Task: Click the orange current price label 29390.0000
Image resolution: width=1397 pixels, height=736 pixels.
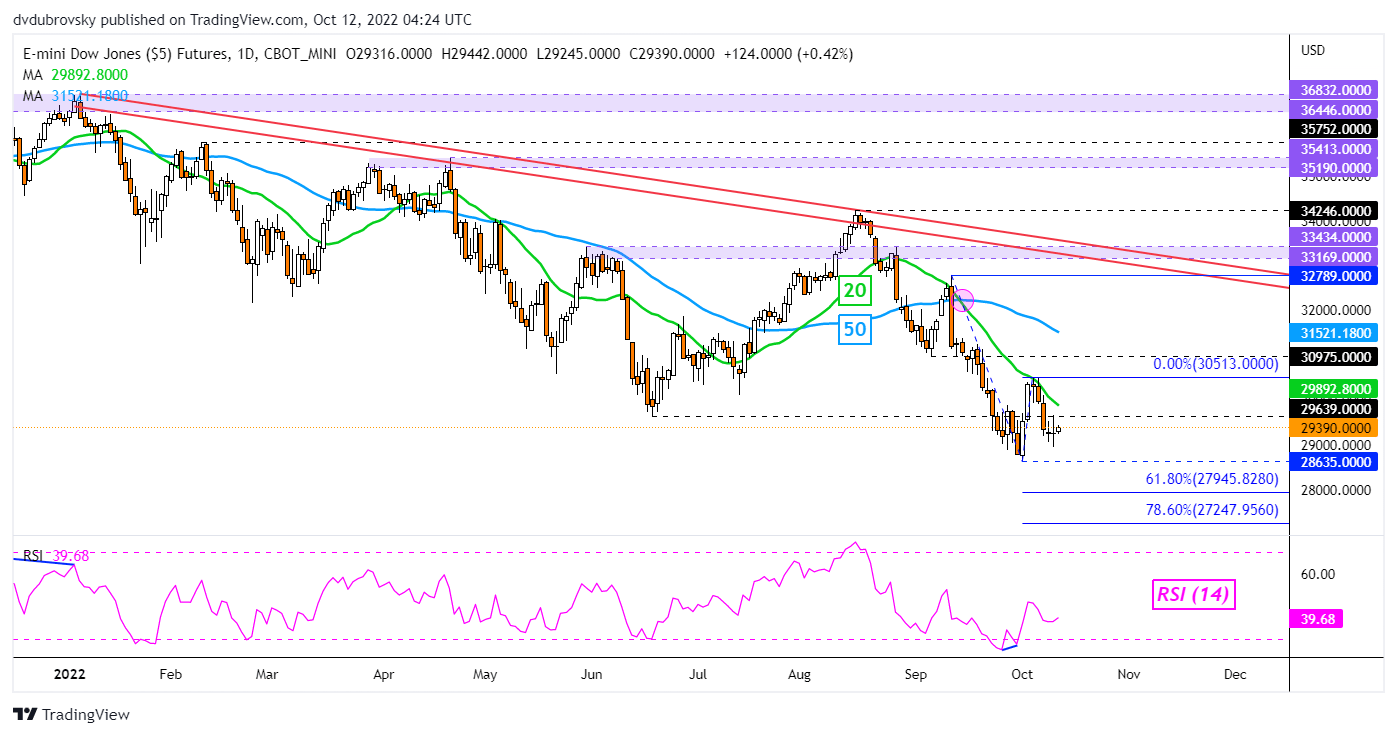Action: [x=1335, y=427]
